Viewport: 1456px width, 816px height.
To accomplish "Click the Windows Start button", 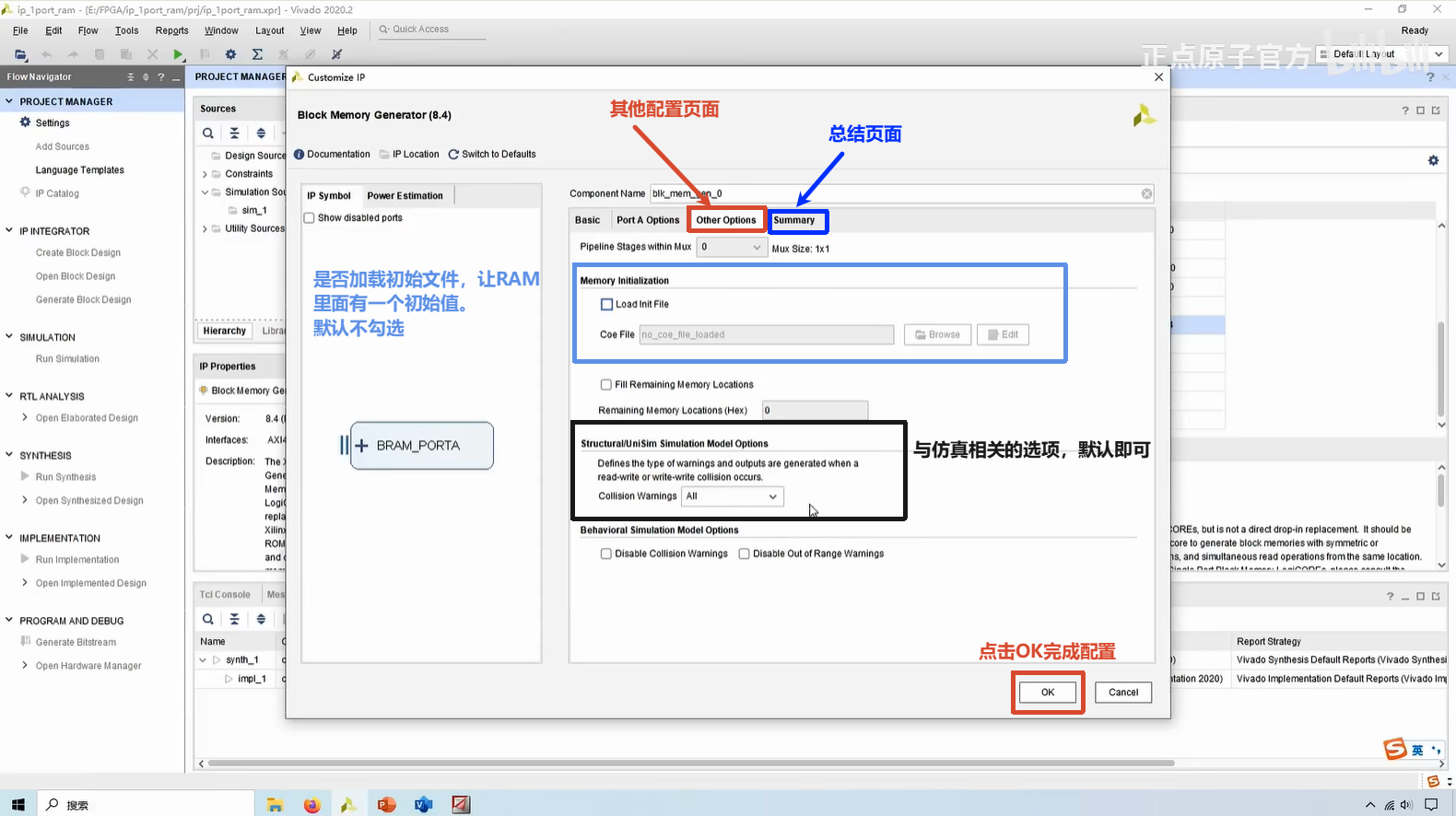I will [18, 805].
